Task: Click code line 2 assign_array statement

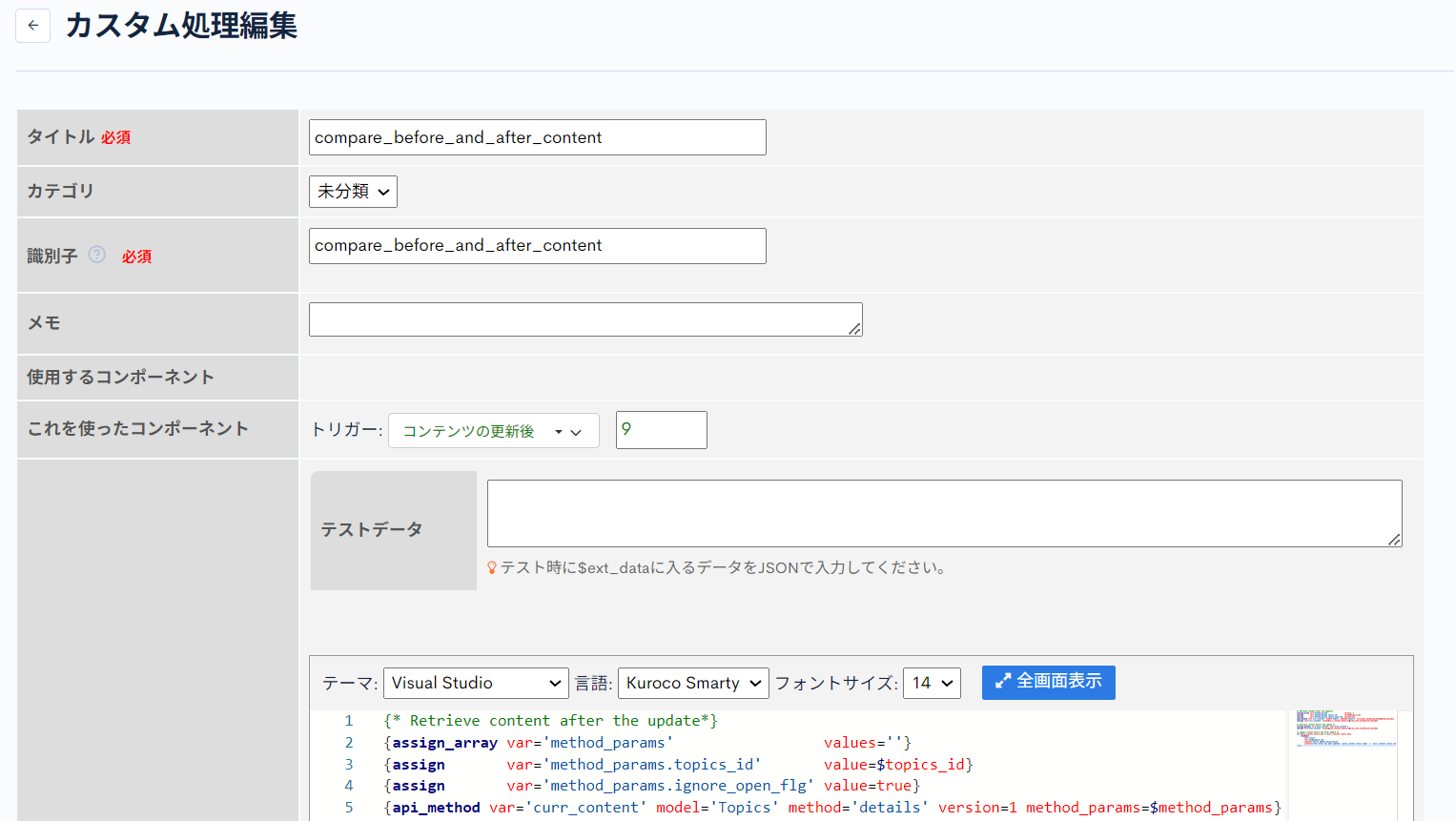Action: [x=647, y=743]
